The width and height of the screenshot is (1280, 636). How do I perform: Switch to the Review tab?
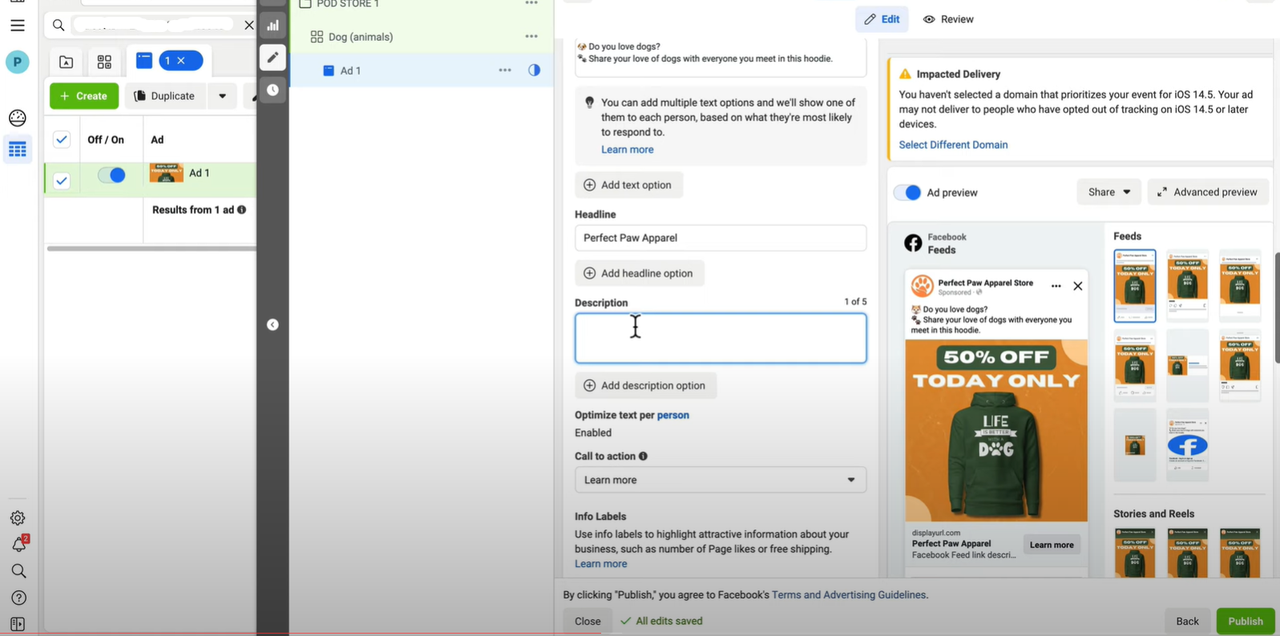[x=948, y=19]
